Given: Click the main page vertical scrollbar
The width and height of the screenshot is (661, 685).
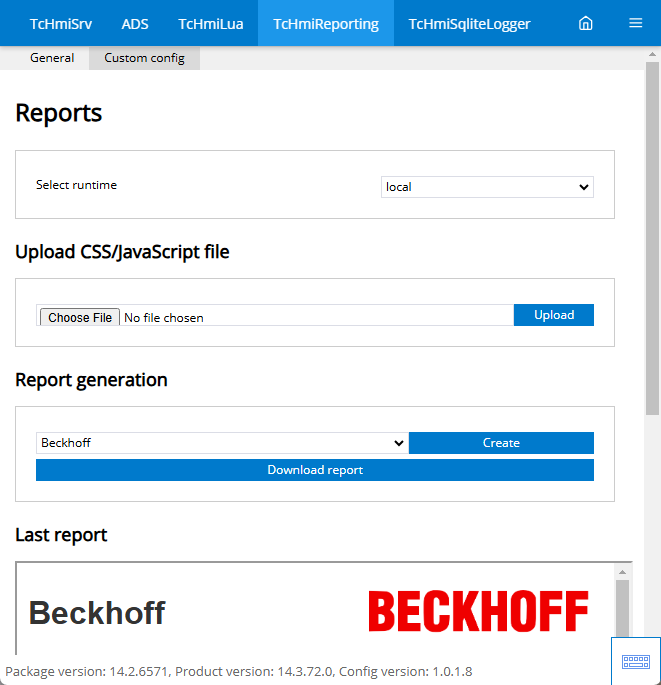Looking at the screenshot, I should (652, 238).
